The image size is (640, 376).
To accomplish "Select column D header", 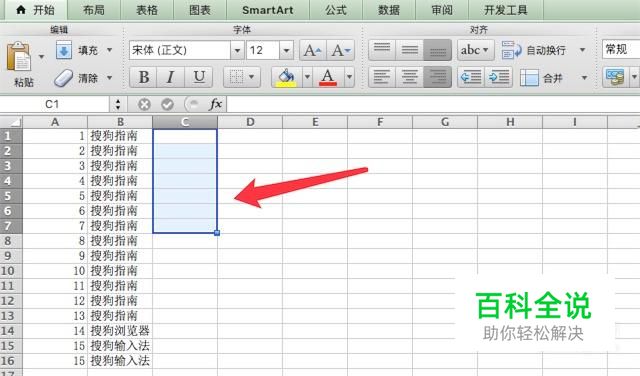I will [250, 122].
